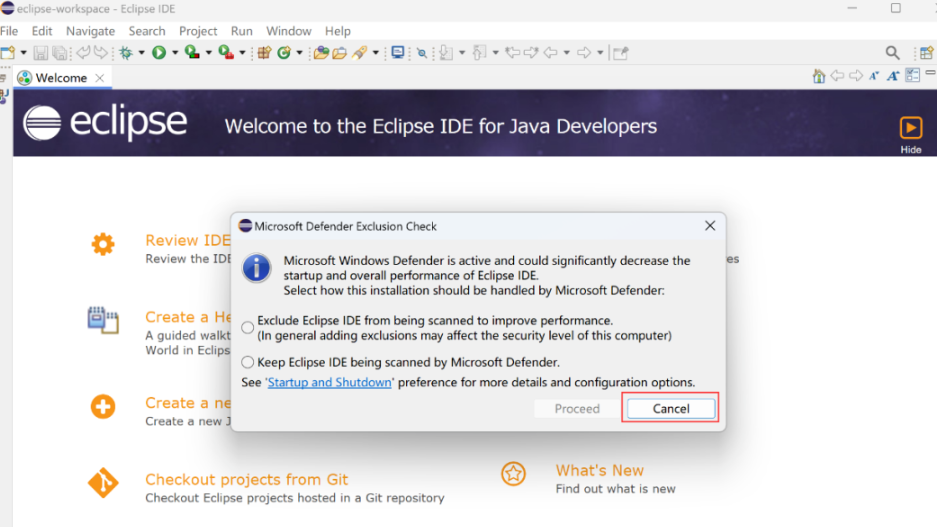Screen dimensions: 937x527
Task: Close the Microsoft Defender Exclusion Check dialog
Action: point(710,226)
